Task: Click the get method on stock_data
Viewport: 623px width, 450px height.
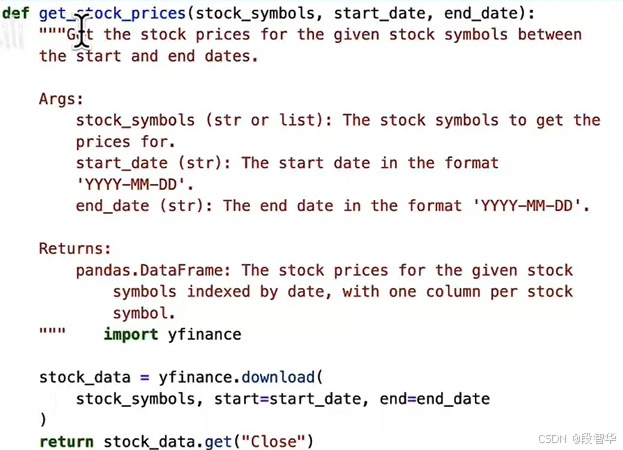Action: point(218,442)
